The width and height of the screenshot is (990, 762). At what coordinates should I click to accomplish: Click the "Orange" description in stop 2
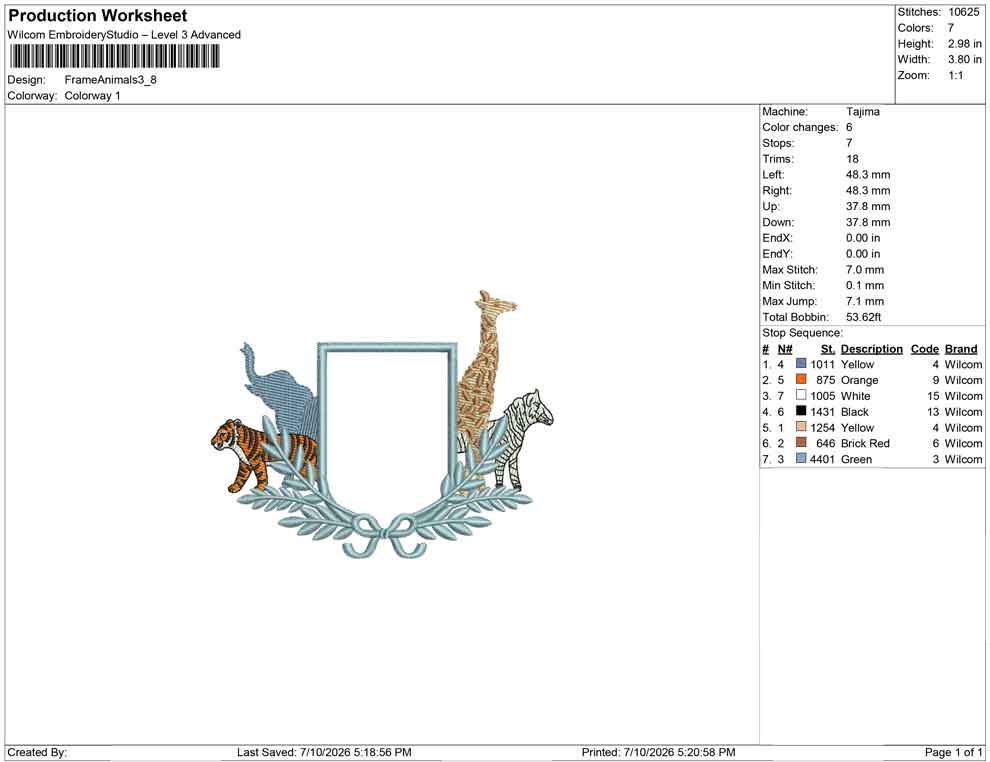(859, 380)
